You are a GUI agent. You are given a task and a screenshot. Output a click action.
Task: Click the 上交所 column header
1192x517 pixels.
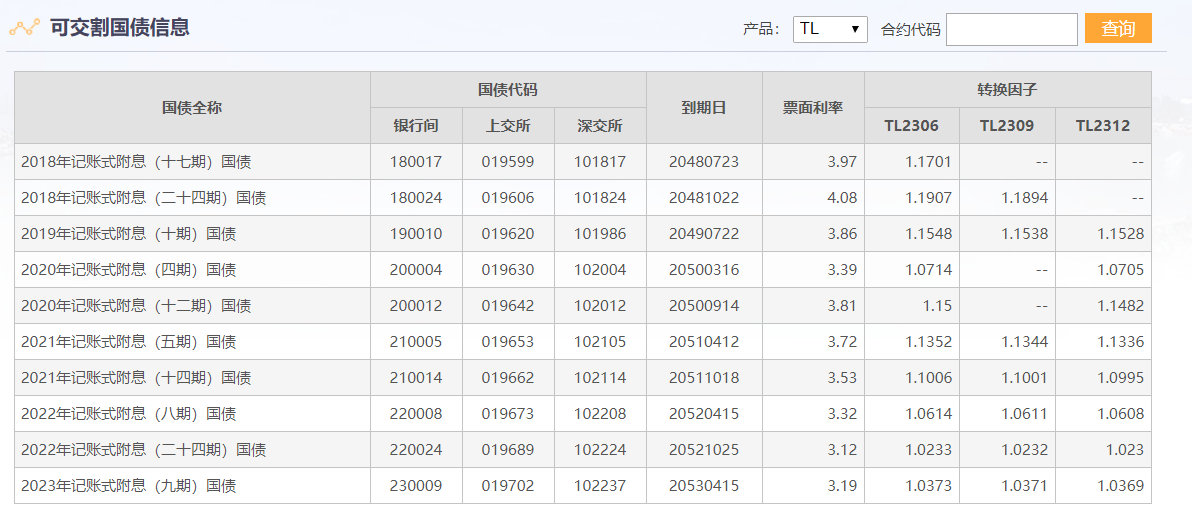click(508, 126)
